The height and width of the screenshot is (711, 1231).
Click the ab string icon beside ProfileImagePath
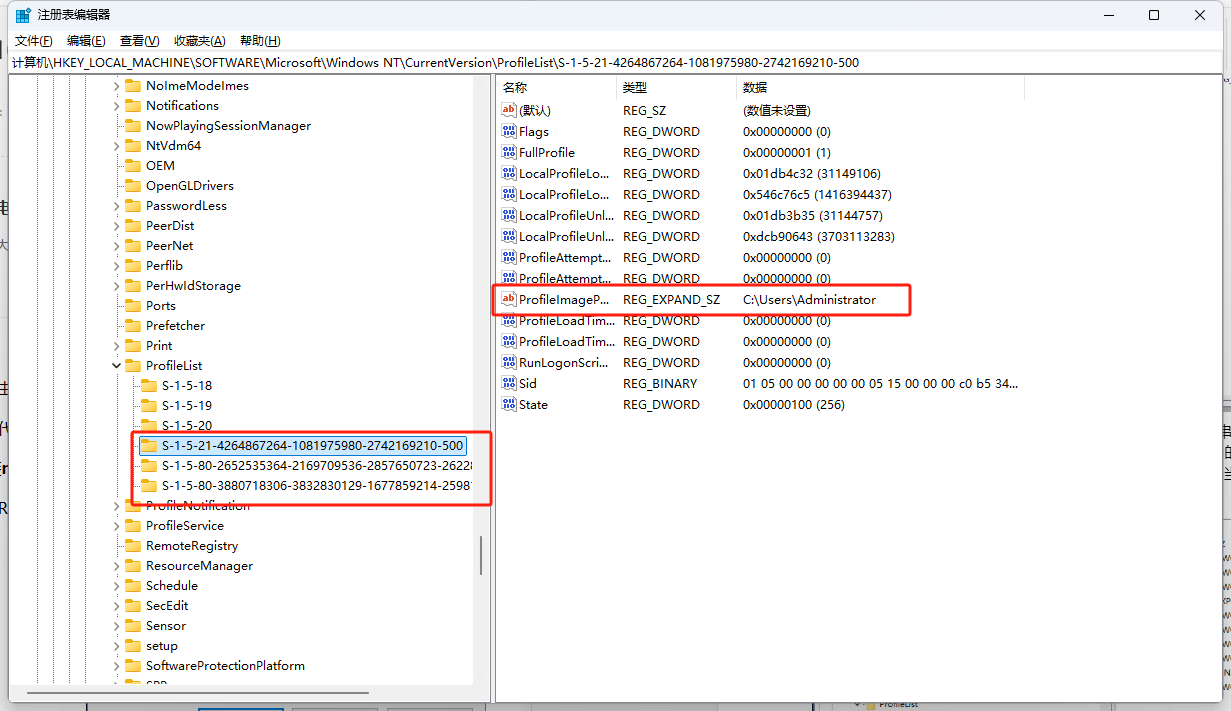508,299
